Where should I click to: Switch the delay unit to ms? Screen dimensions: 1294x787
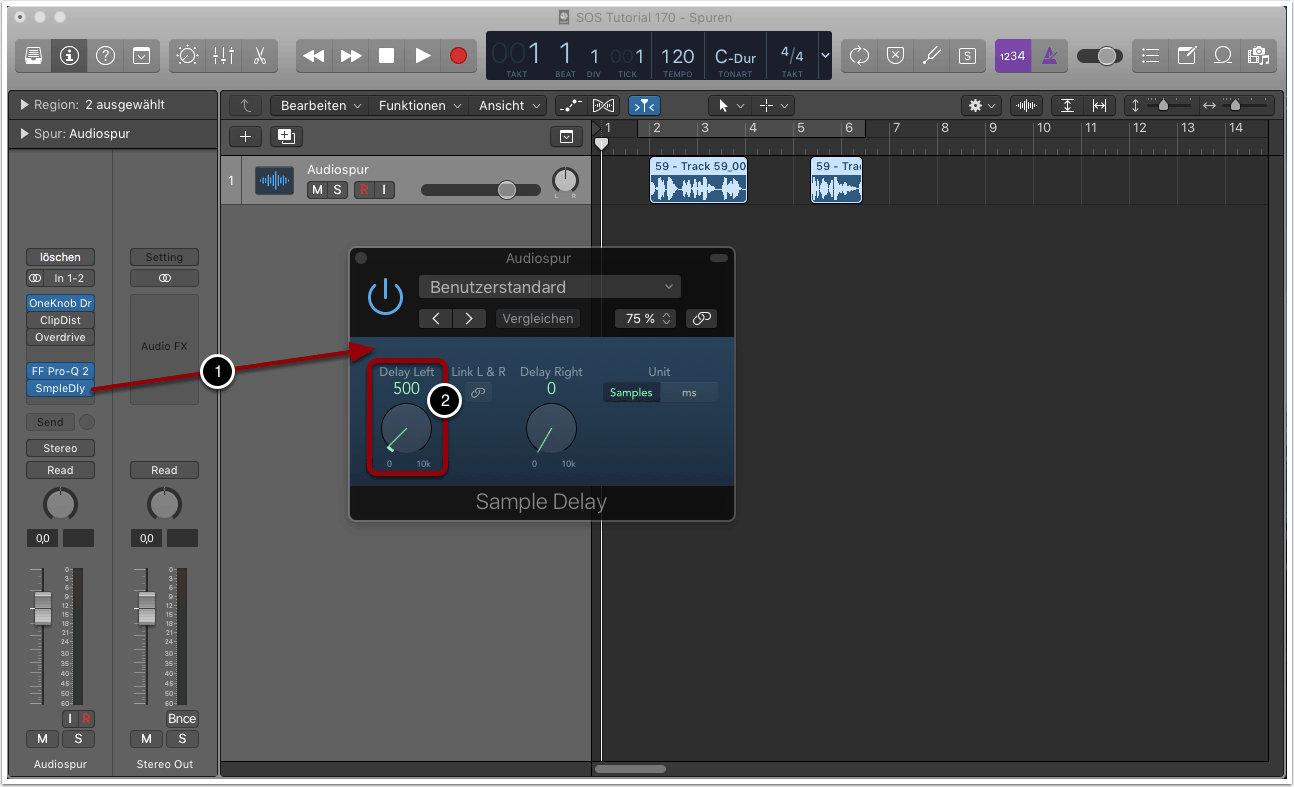(x=689, y=393)
